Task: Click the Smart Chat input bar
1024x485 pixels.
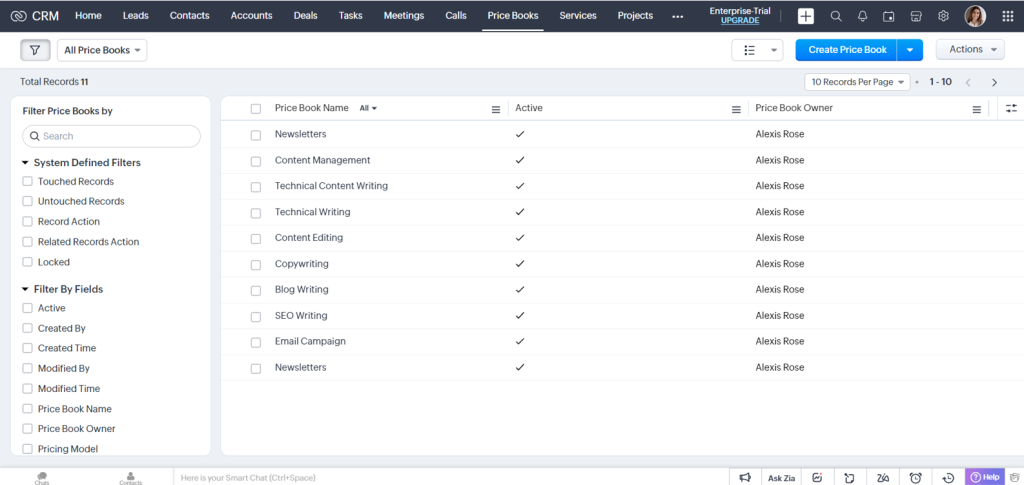Action: tap(451, 478)
